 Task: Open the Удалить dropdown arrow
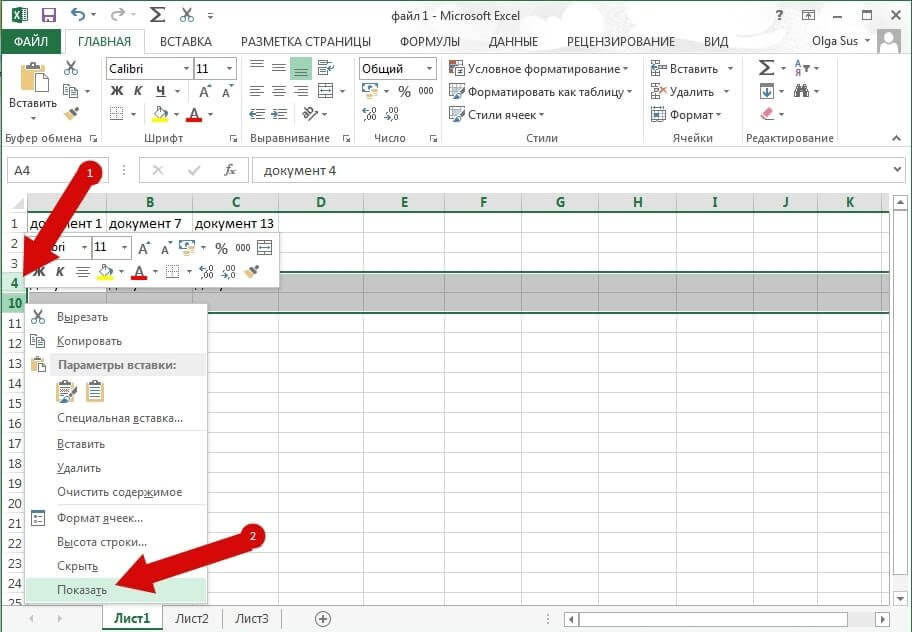pos(726,92)
